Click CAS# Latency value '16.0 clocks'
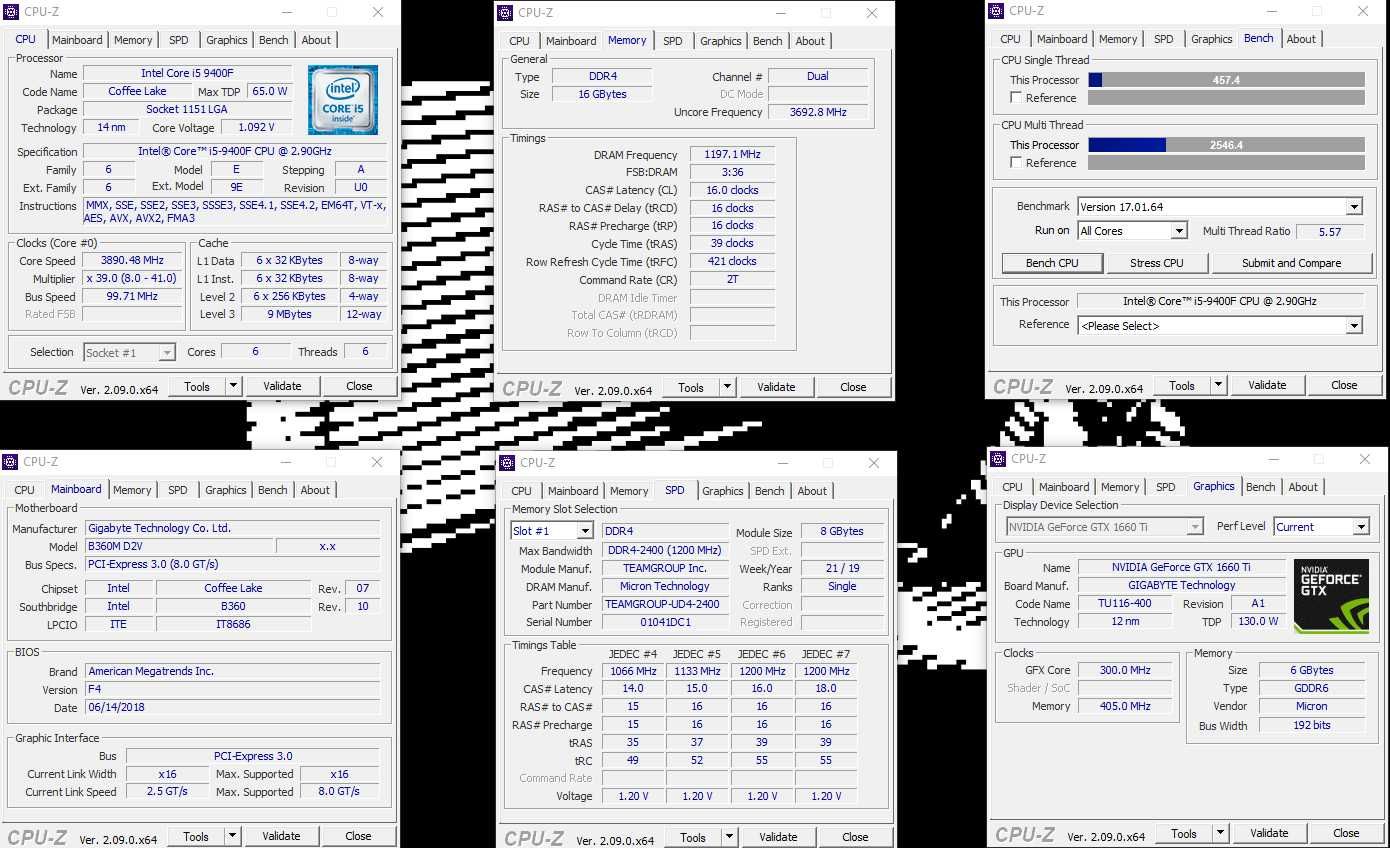The height and width of the screenshot is (848, 1390). (x=733, y=190)
